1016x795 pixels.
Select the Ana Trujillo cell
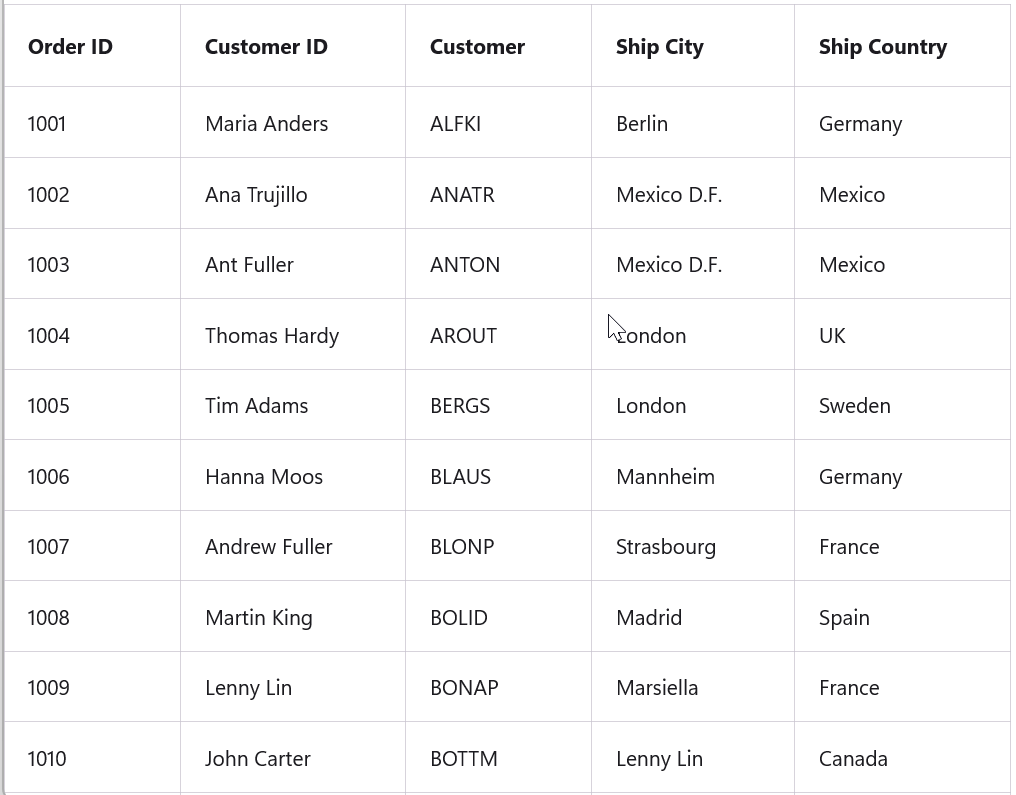tap(256, 195)
